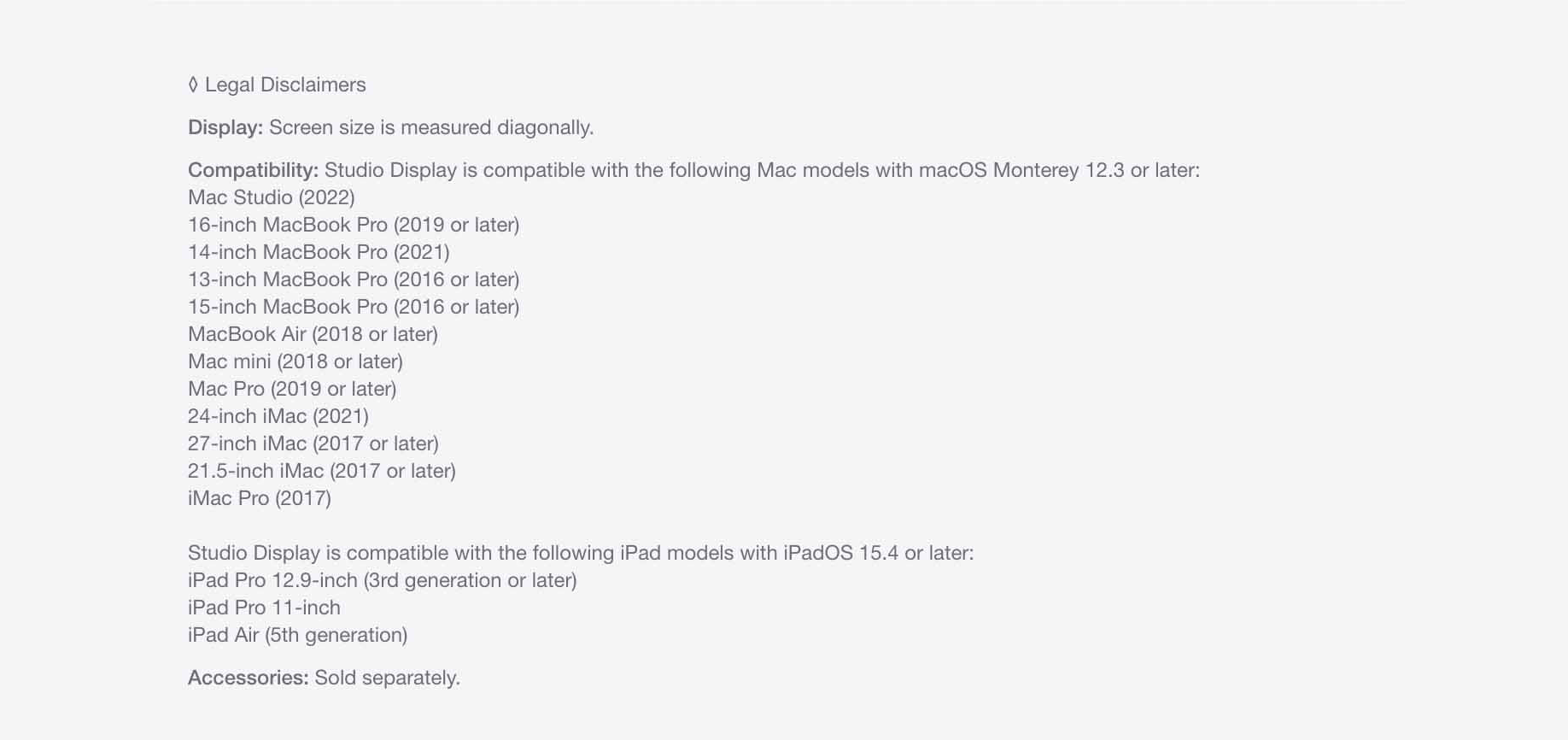This screenshot has width=1568, height=740.
Task: Select iPad Pro 11-inch entry
Action: 264,608
